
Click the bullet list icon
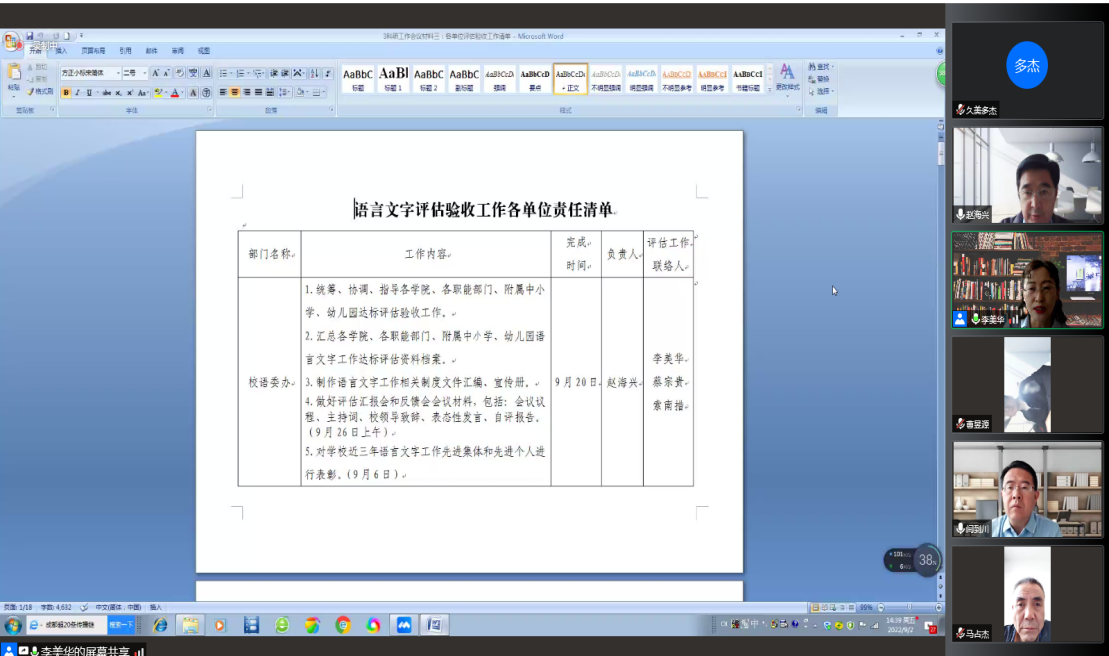(224, 73)
